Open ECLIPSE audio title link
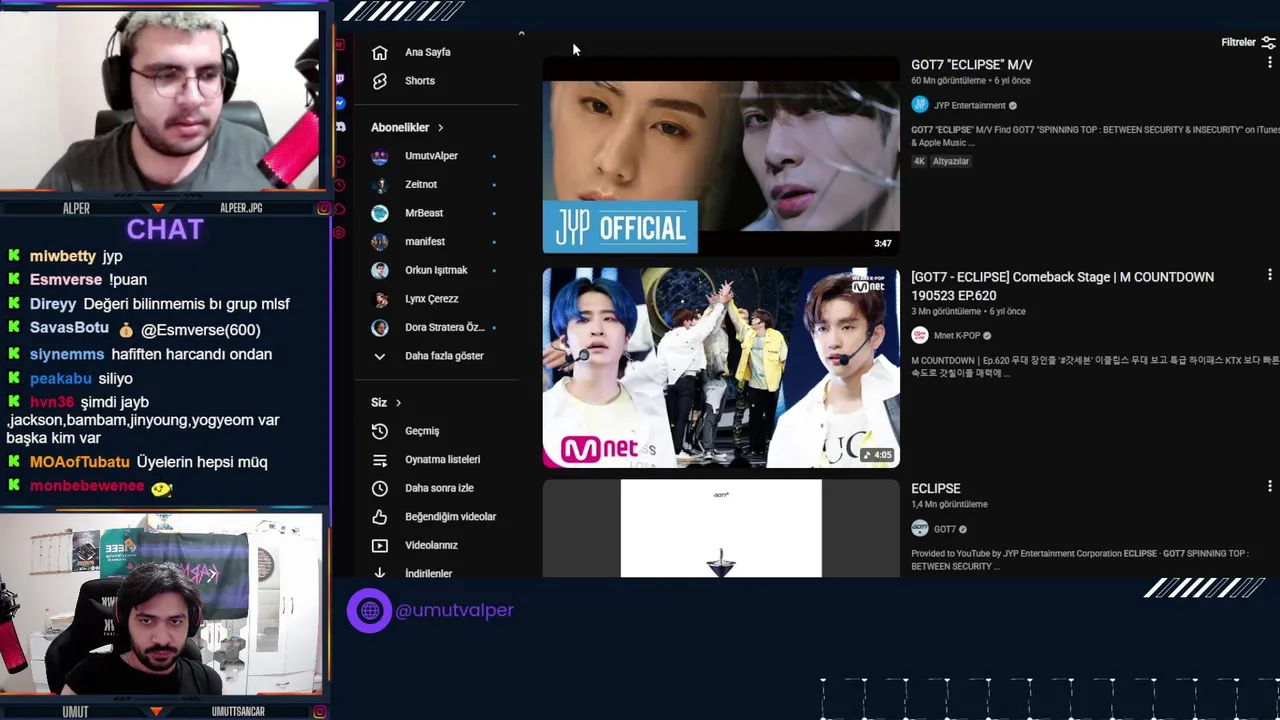This screenshot has width=1280, height=720. point(935,489)
